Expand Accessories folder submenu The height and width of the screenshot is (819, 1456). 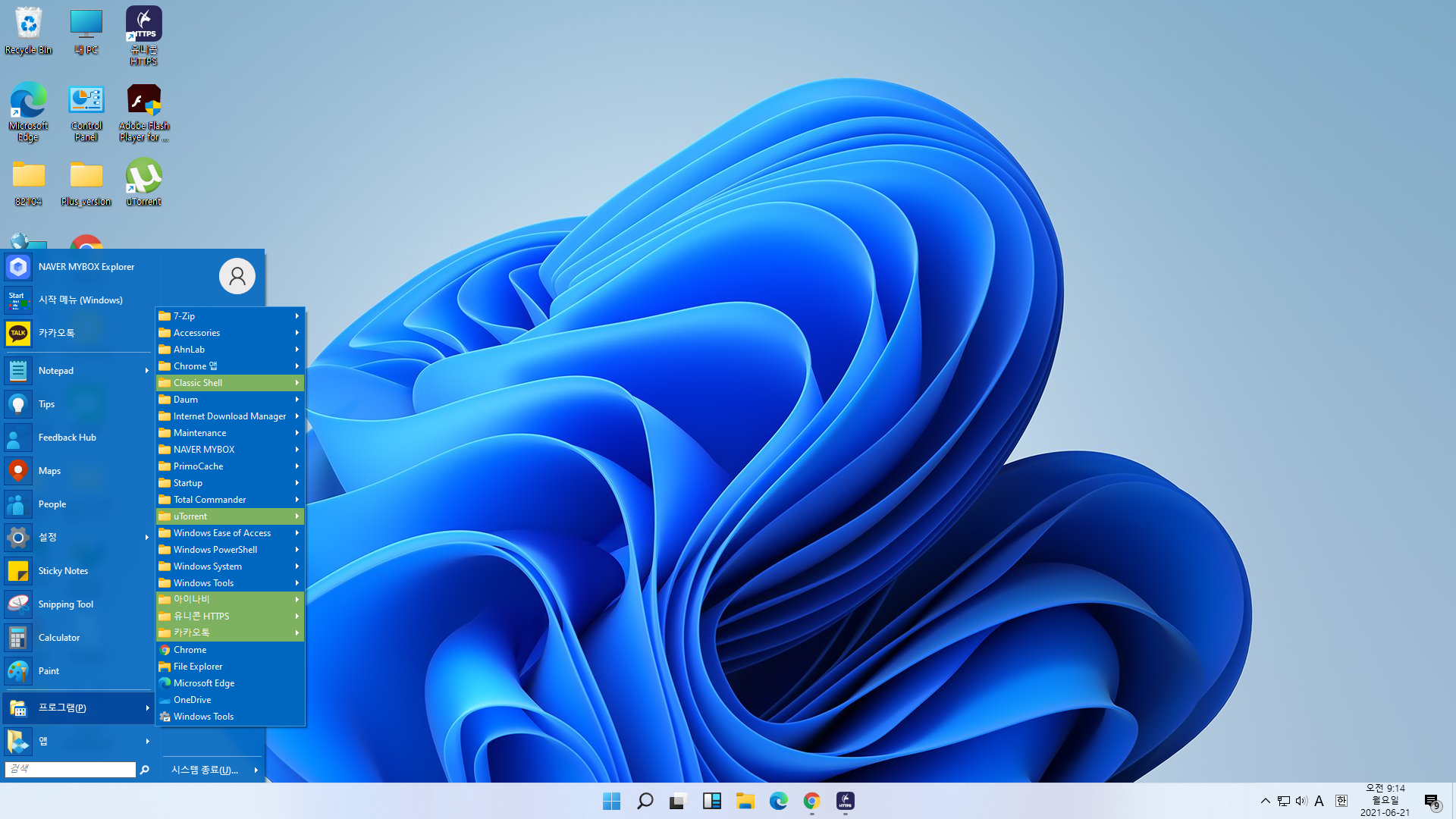pos(230,333)
